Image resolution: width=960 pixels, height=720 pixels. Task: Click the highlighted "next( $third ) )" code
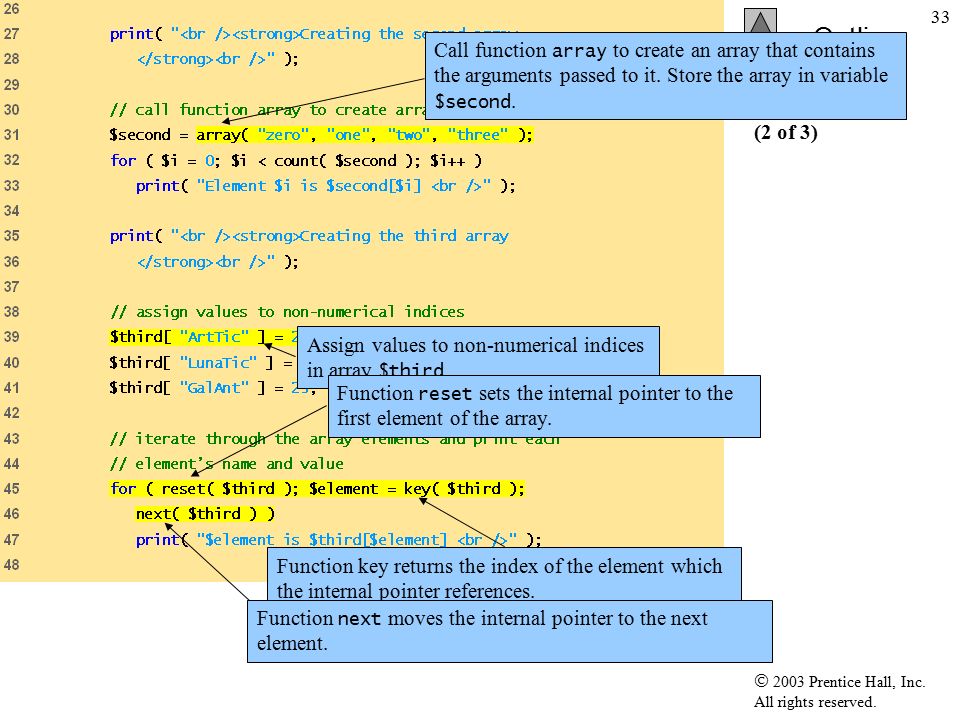click(204, 514)
